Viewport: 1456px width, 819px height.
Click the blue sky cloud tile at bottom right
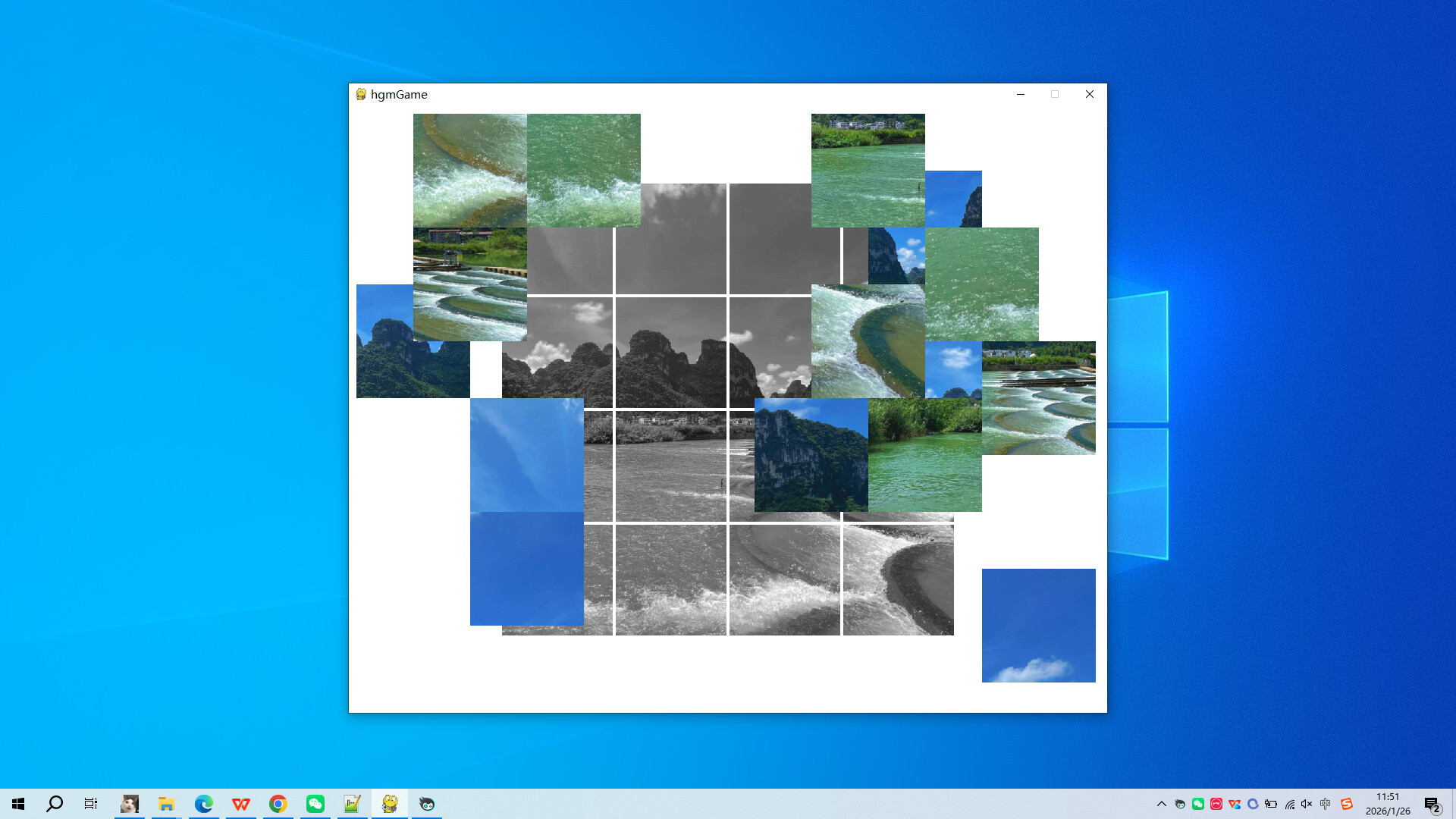tap(1038, 626)
